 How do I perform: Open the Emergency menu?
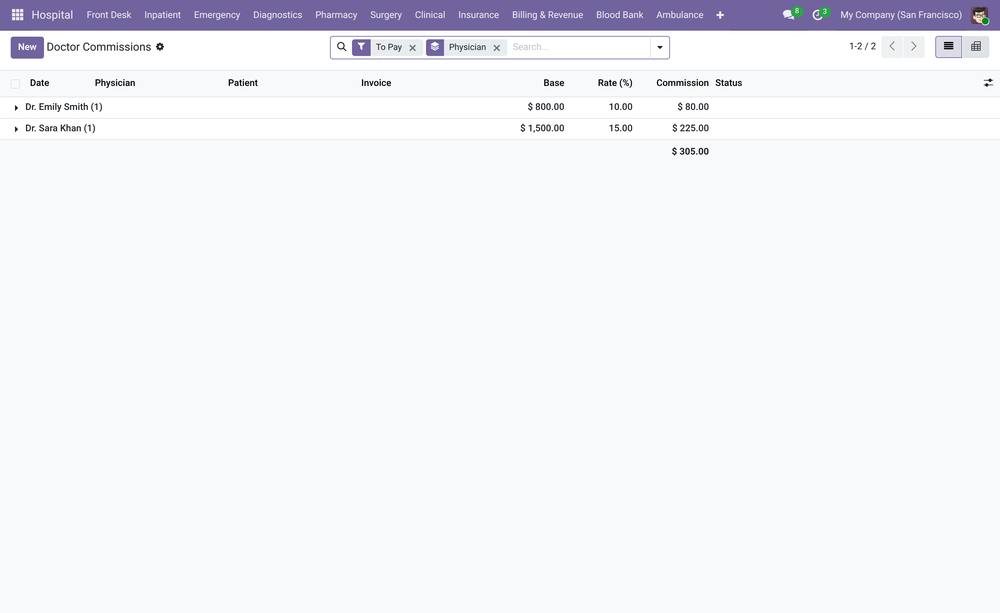[217, 15]
